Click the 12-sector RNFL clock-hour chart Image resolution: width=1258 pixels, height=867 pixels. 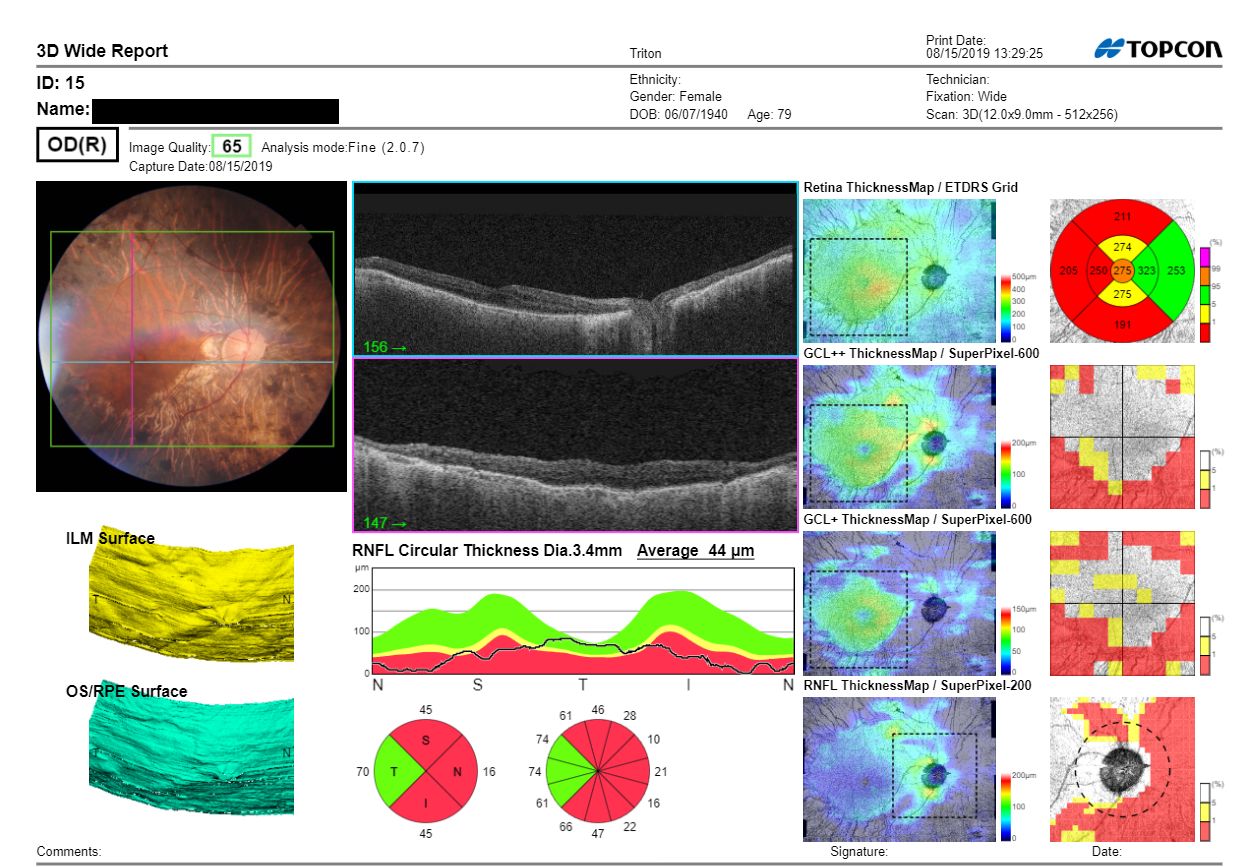coord(597,772)
